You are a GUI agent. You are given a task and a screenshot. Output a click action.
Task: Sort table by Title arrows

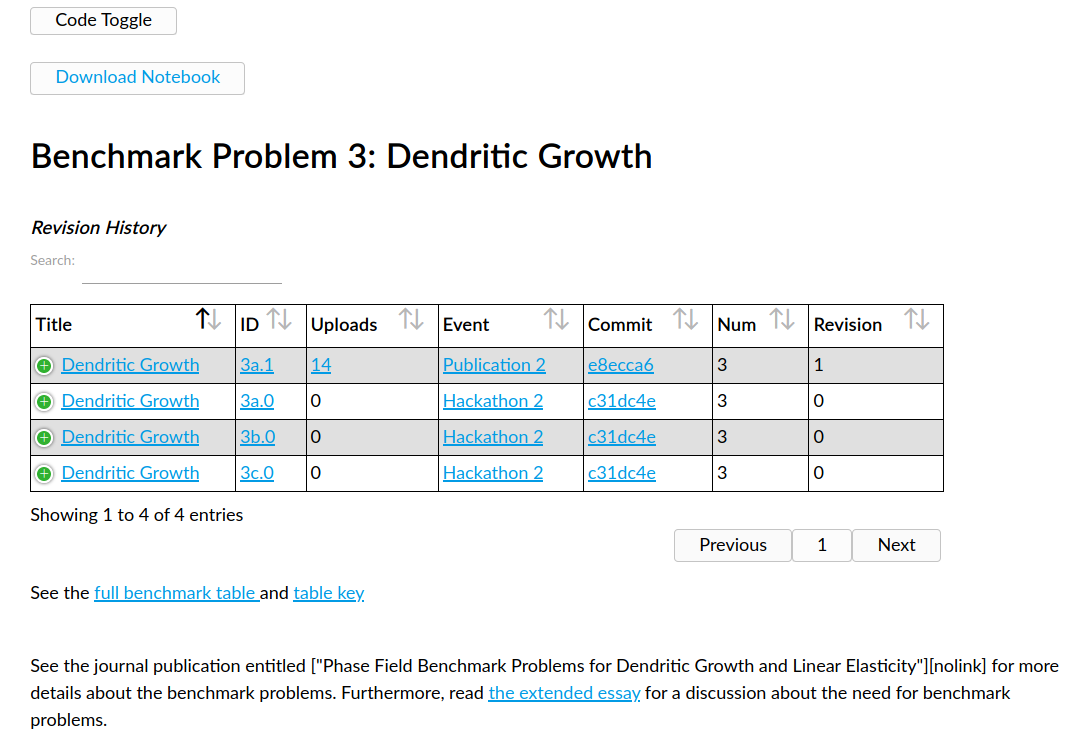coord(209,319)
